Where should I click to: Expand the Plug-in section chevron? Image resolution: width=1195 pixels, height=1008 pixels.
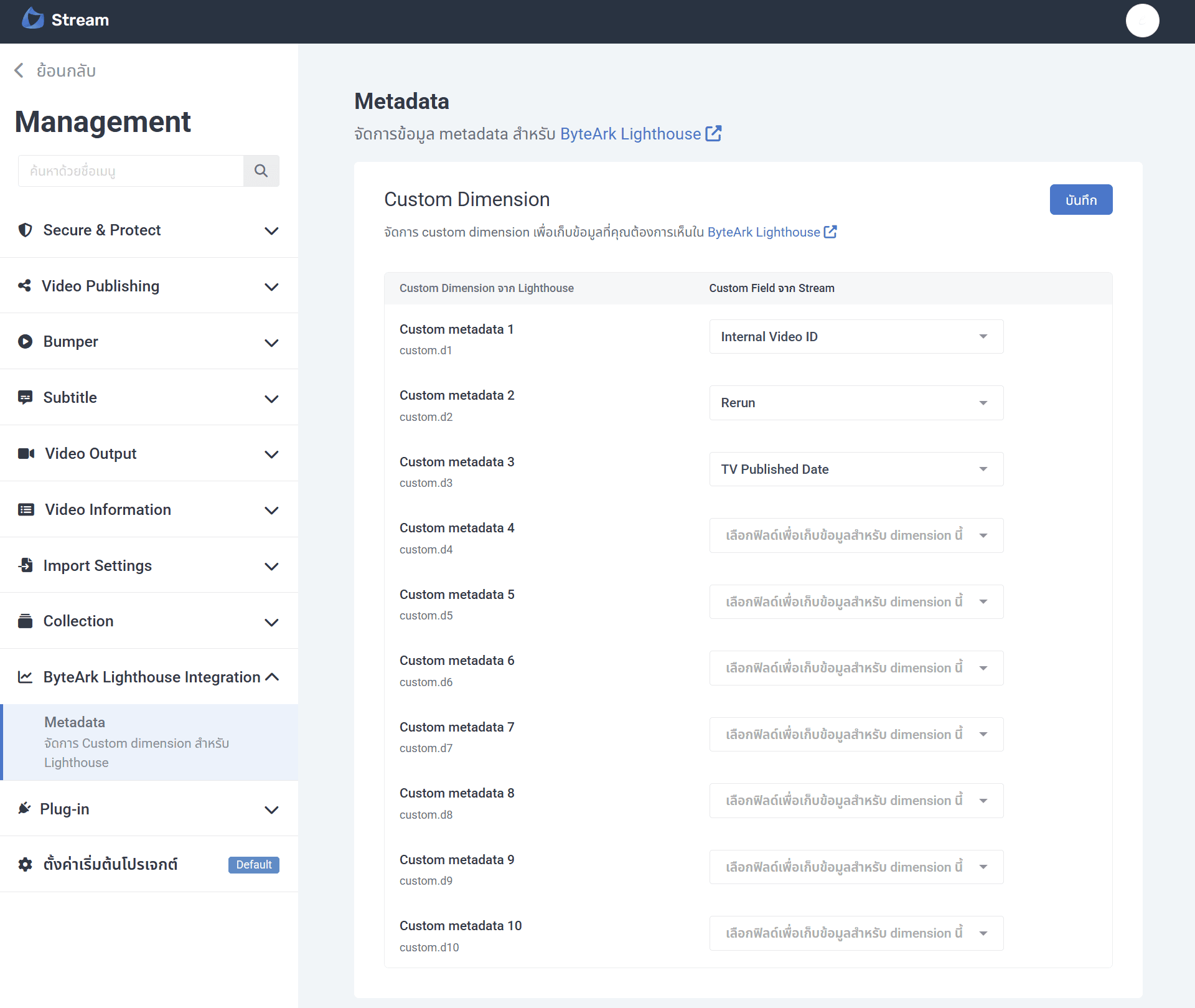point(271,809)
